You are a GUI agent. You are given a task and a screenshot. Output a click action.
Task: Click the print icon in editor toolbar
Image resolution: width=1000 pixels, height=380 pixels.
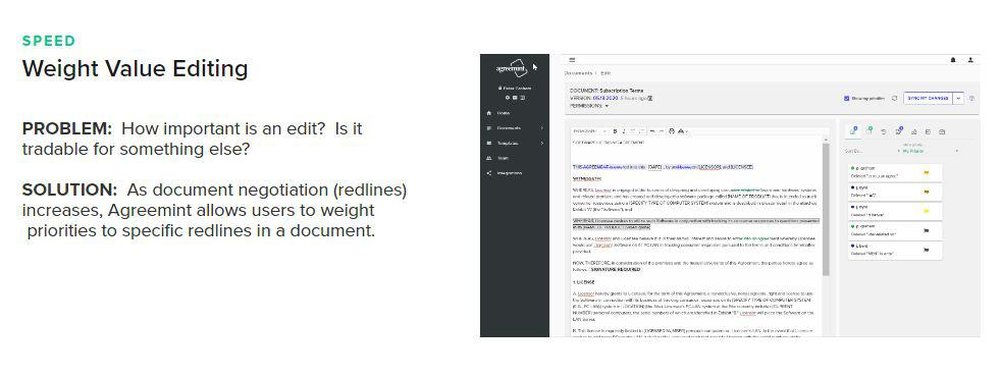pos(672,131)
